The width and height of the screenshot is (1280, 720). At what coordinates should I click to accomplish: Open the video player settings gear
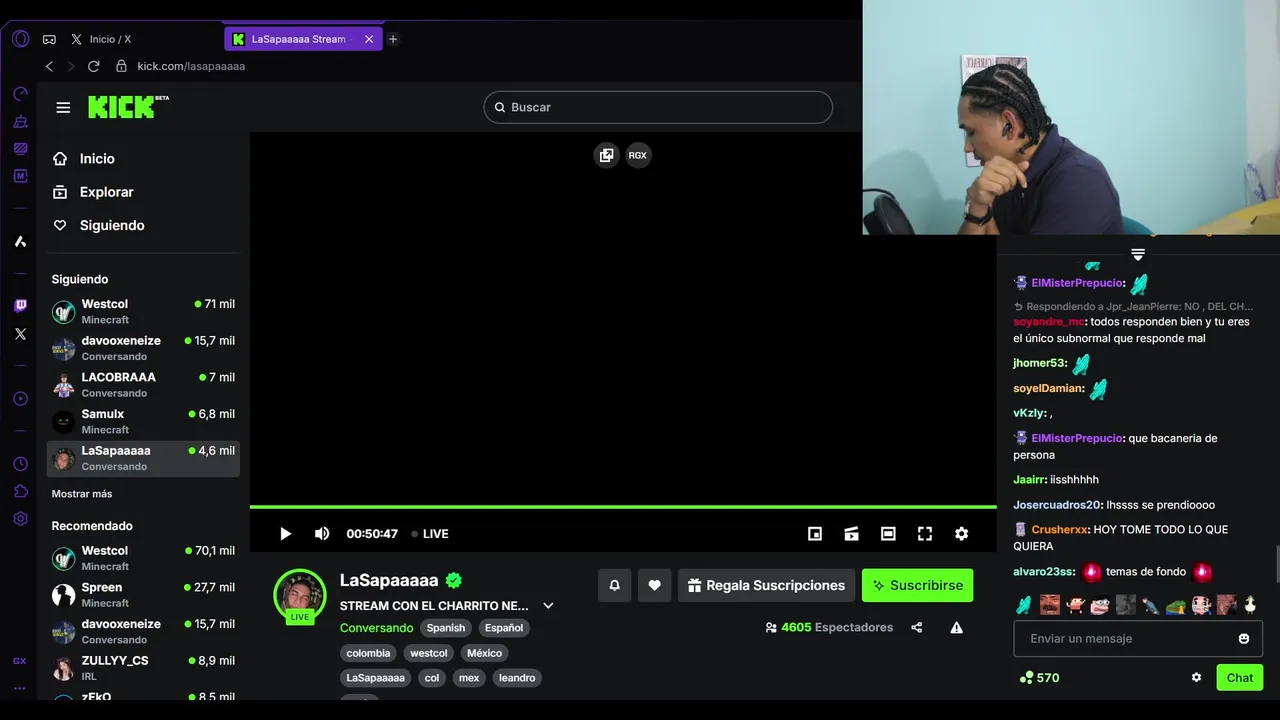[961, 534]
